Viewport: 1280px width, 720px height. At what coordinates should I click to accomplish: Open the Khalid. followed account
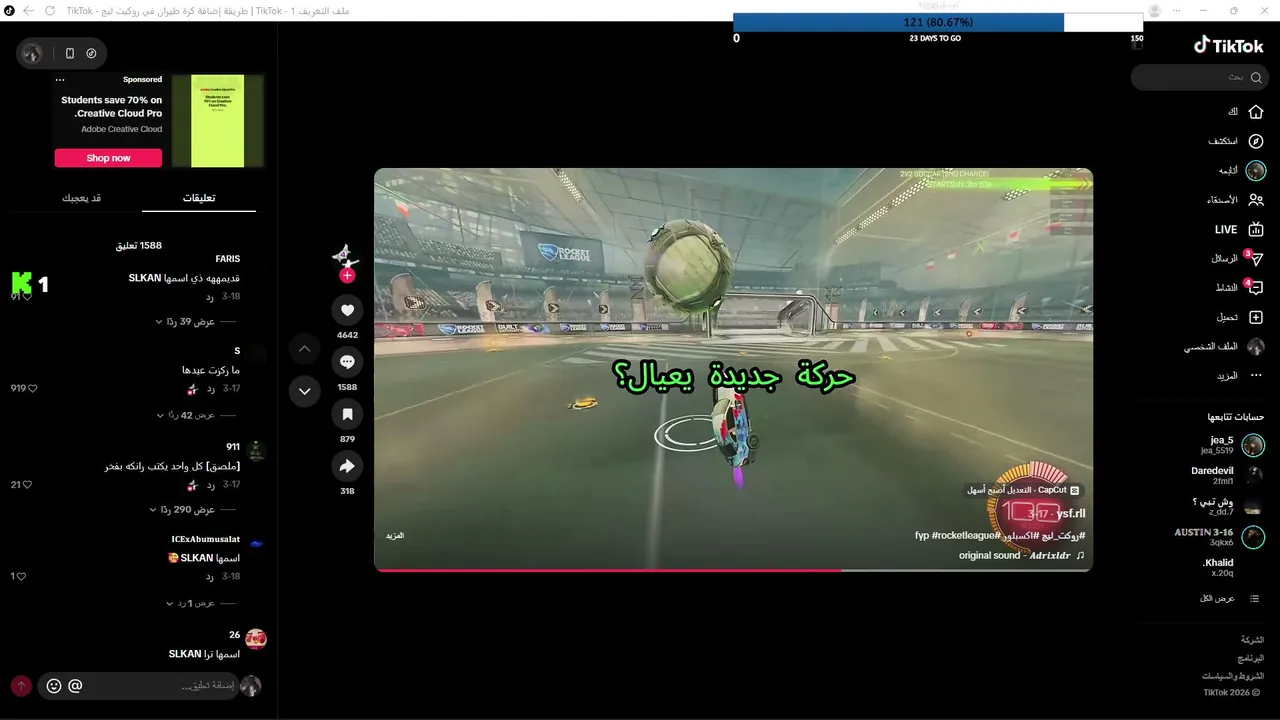point(1218,567)
